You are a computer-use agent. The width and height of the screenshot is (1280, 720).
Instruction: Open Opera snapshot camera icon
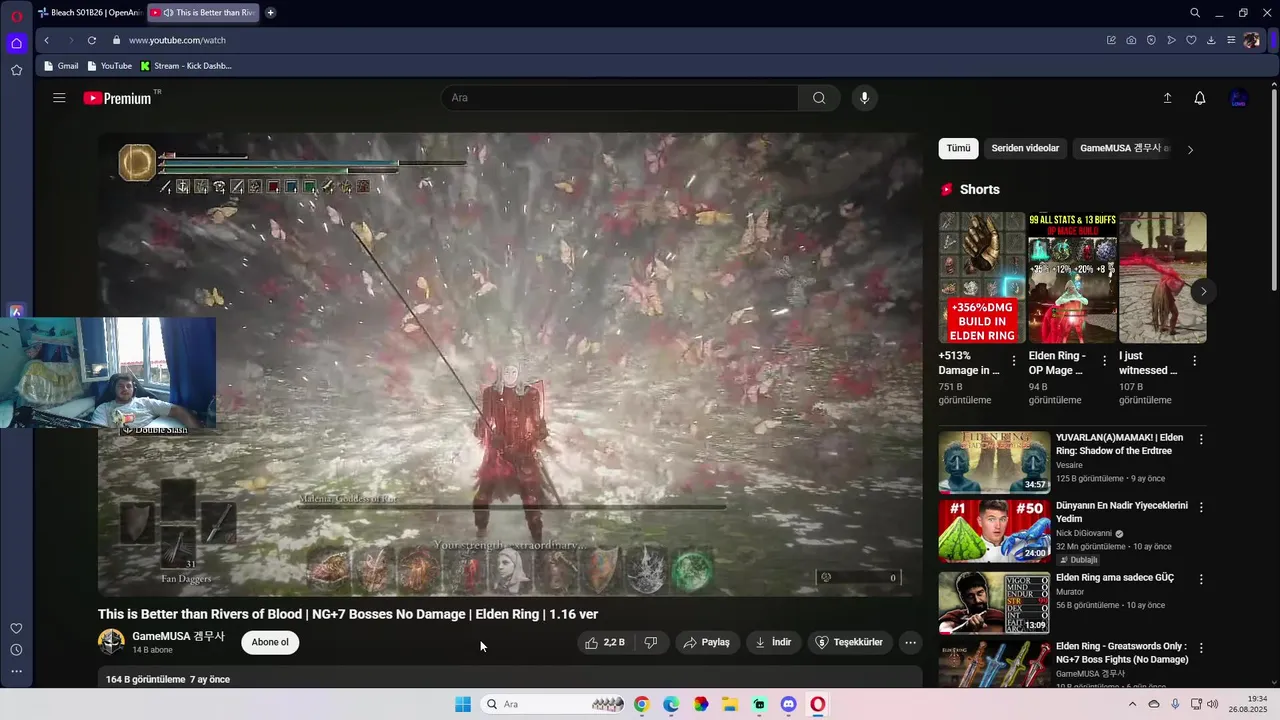[x=1131, y=40]
